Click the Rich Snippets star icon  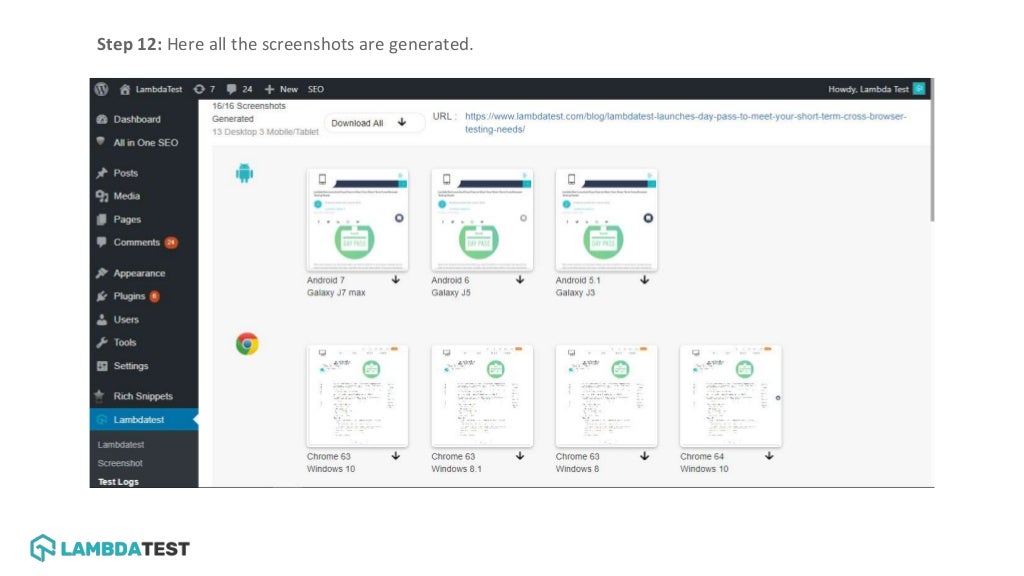pyautogui.click(x=99, y=396)
